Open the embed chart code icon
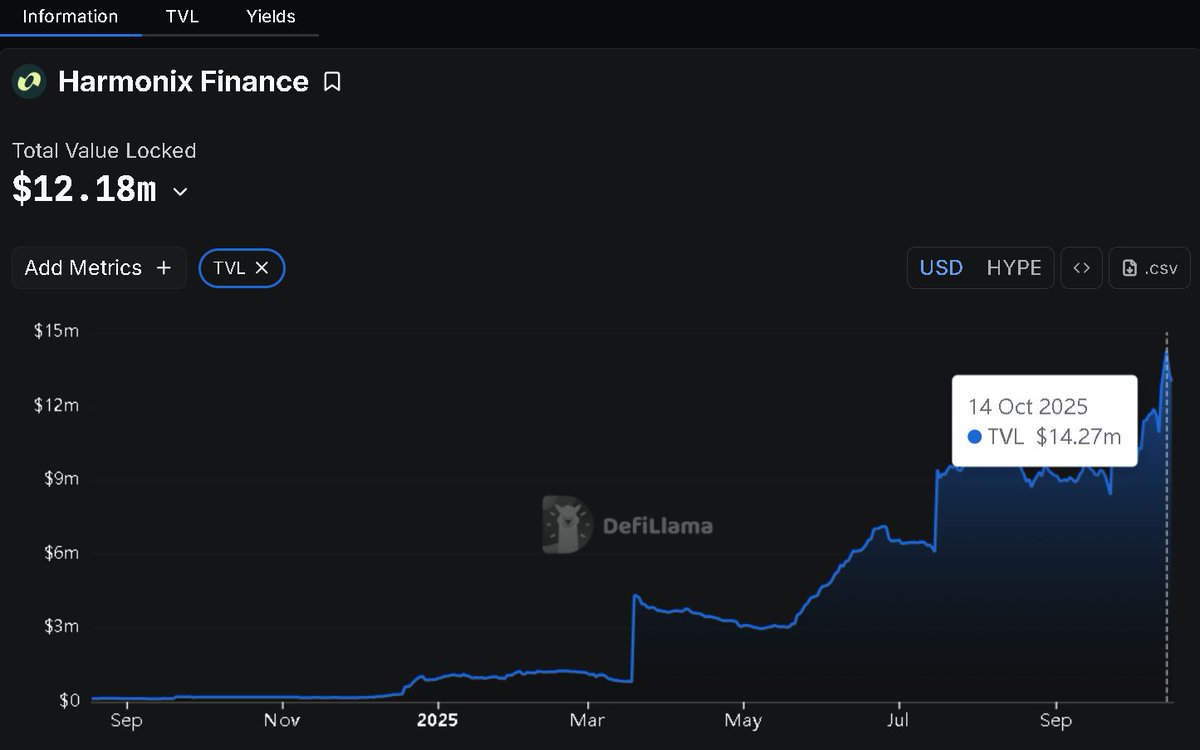Screen dimensions: 1200x750 [x=1081, y=267]
